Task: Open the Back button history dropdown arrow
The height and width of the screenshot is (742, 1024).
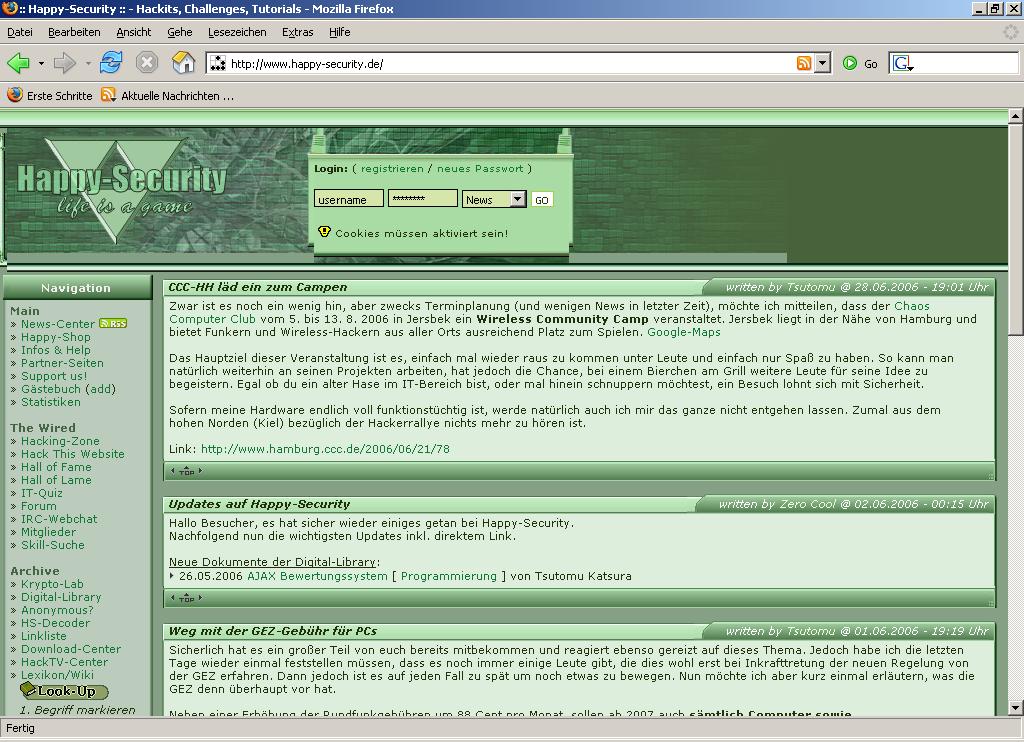Action: (x=41, y=63)
